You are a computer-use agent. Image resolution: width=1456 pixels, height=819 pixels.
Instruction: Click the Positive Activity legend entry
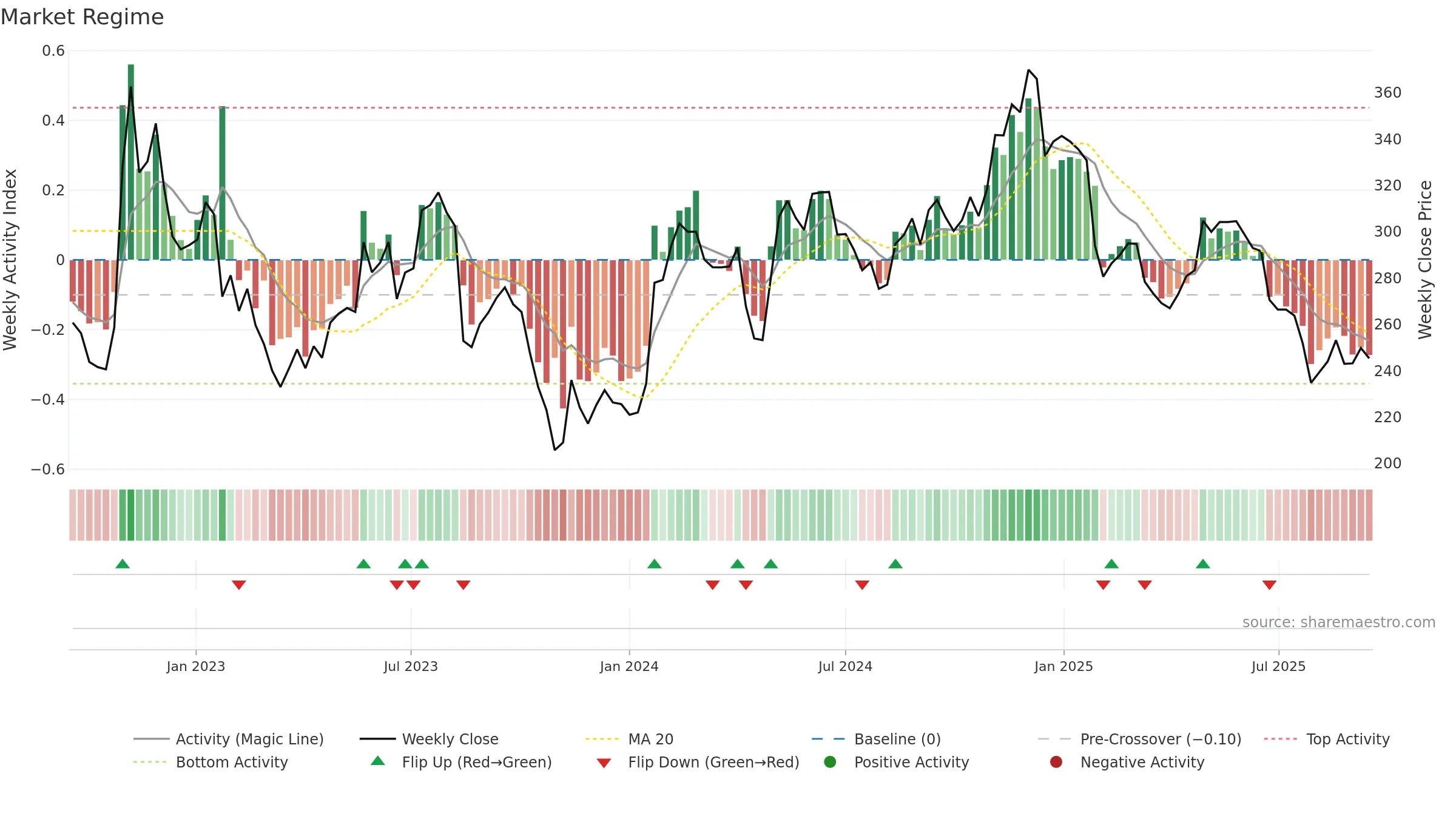pos(897,762)
